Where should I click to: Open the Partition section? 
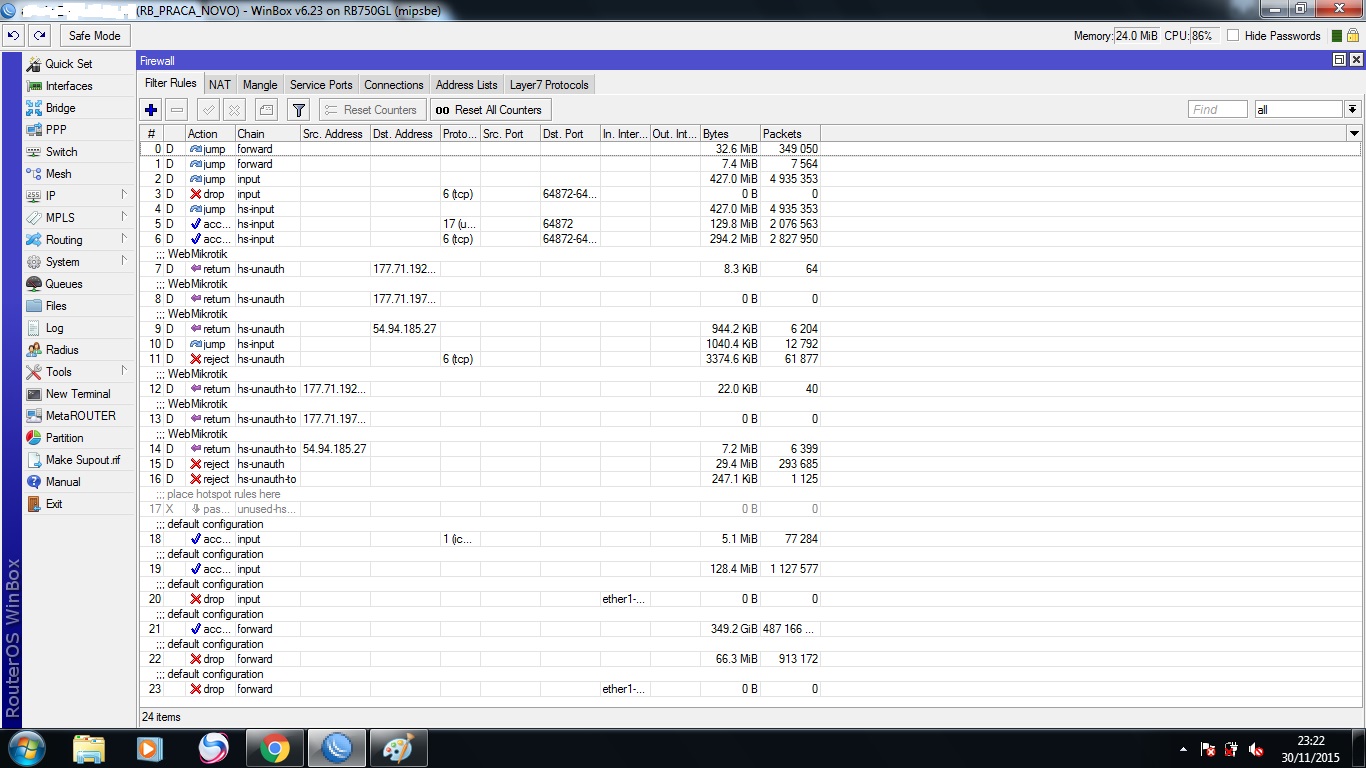click(x=79, y=438)
